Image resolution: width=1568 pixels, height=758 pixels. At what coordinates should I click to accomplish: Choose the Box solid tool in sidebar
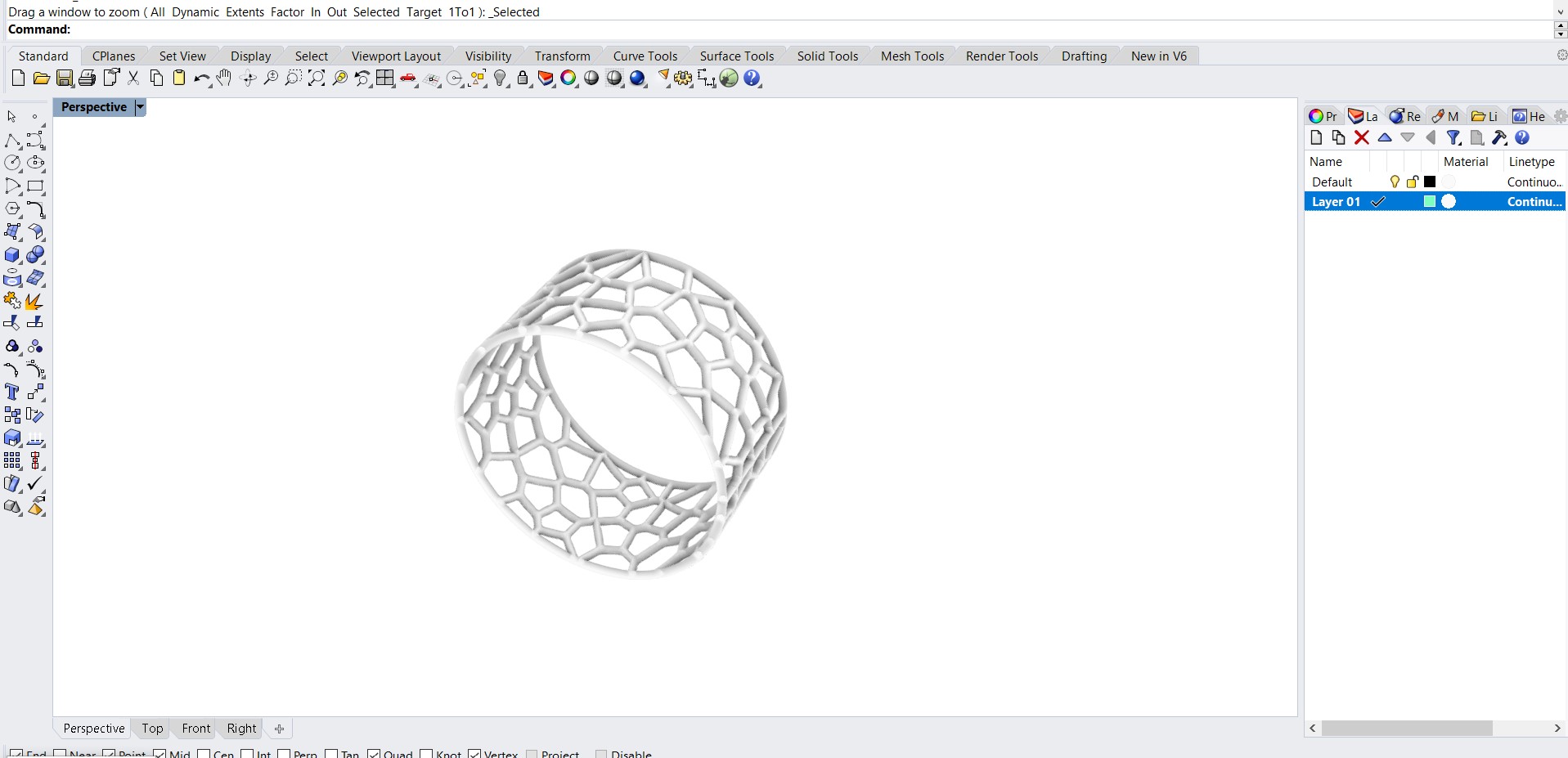point(12,256)
